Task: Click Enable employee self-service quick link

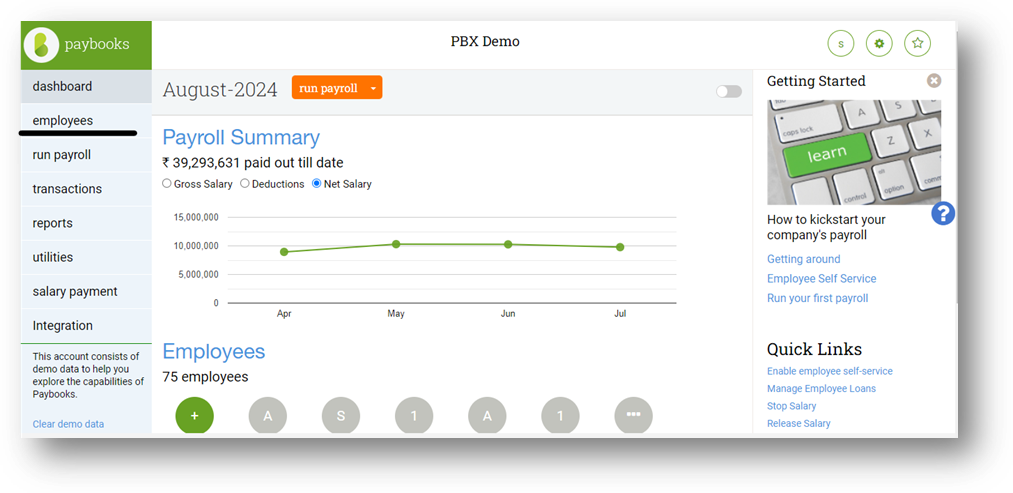Action: tap(830, 372)
